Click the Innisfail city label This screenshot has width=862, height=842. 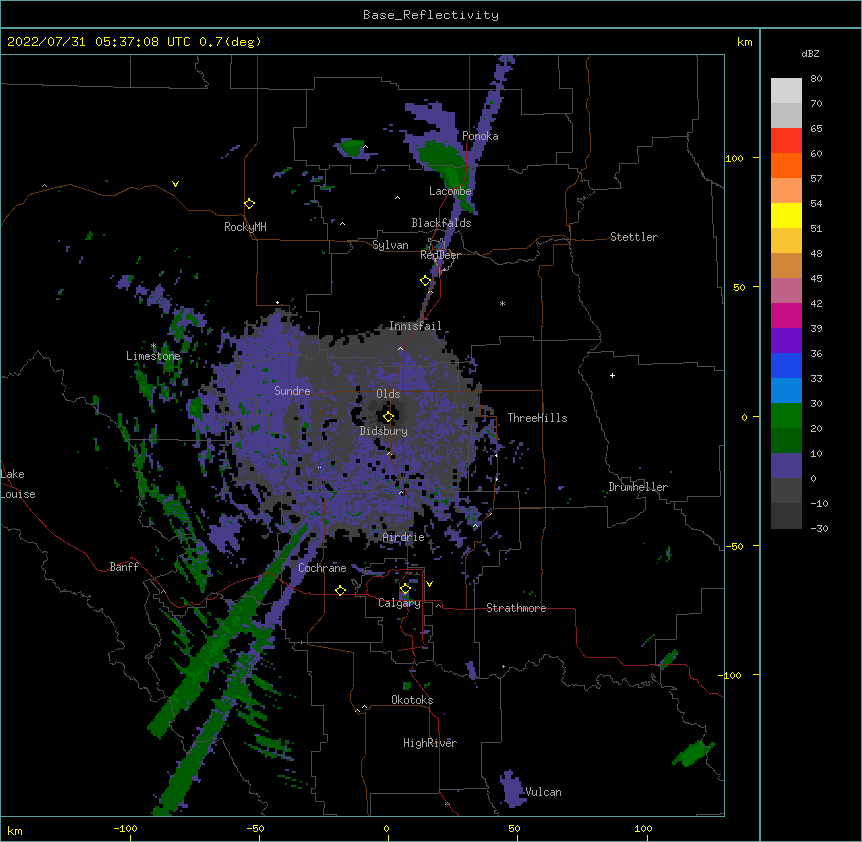tap(415, 326)
